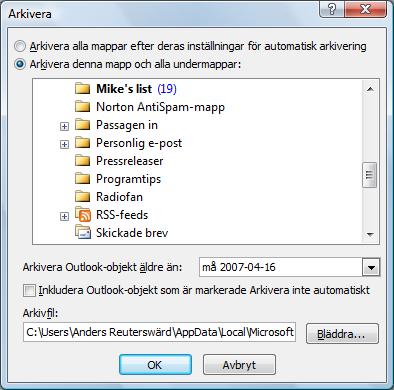Expand the Passagen in folder
Screen dimensions: 394x390
pos(64,126)
